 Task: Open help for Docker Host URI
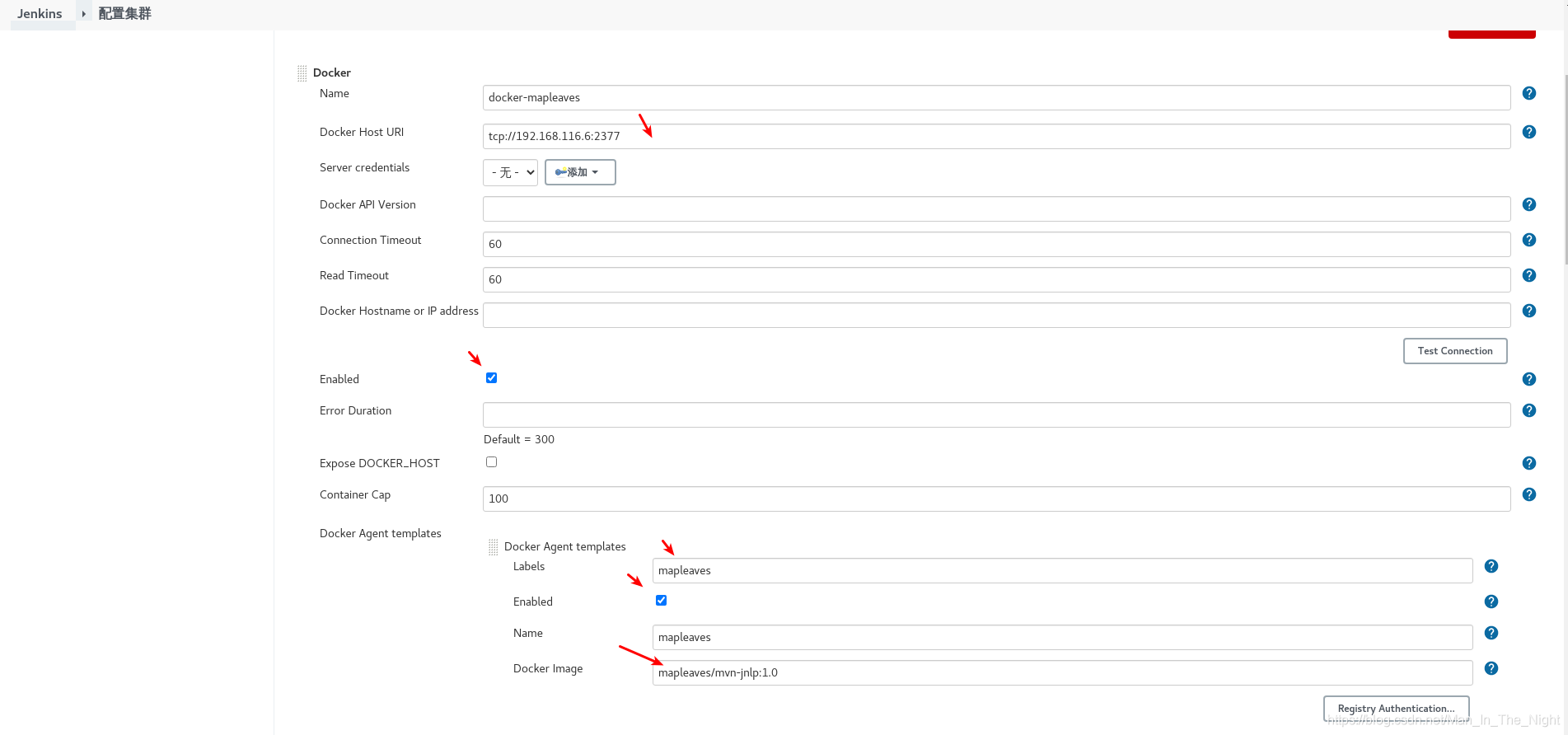pyautogui.click(x=1528, y=132)
